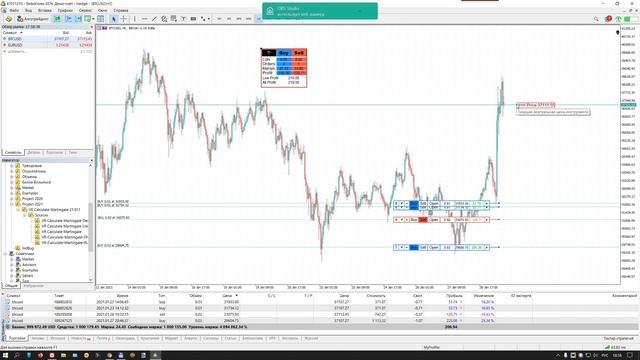Collapse the Project 2021 folder
The height and width of the screenshot is (360, 640).
coord(12,204)
